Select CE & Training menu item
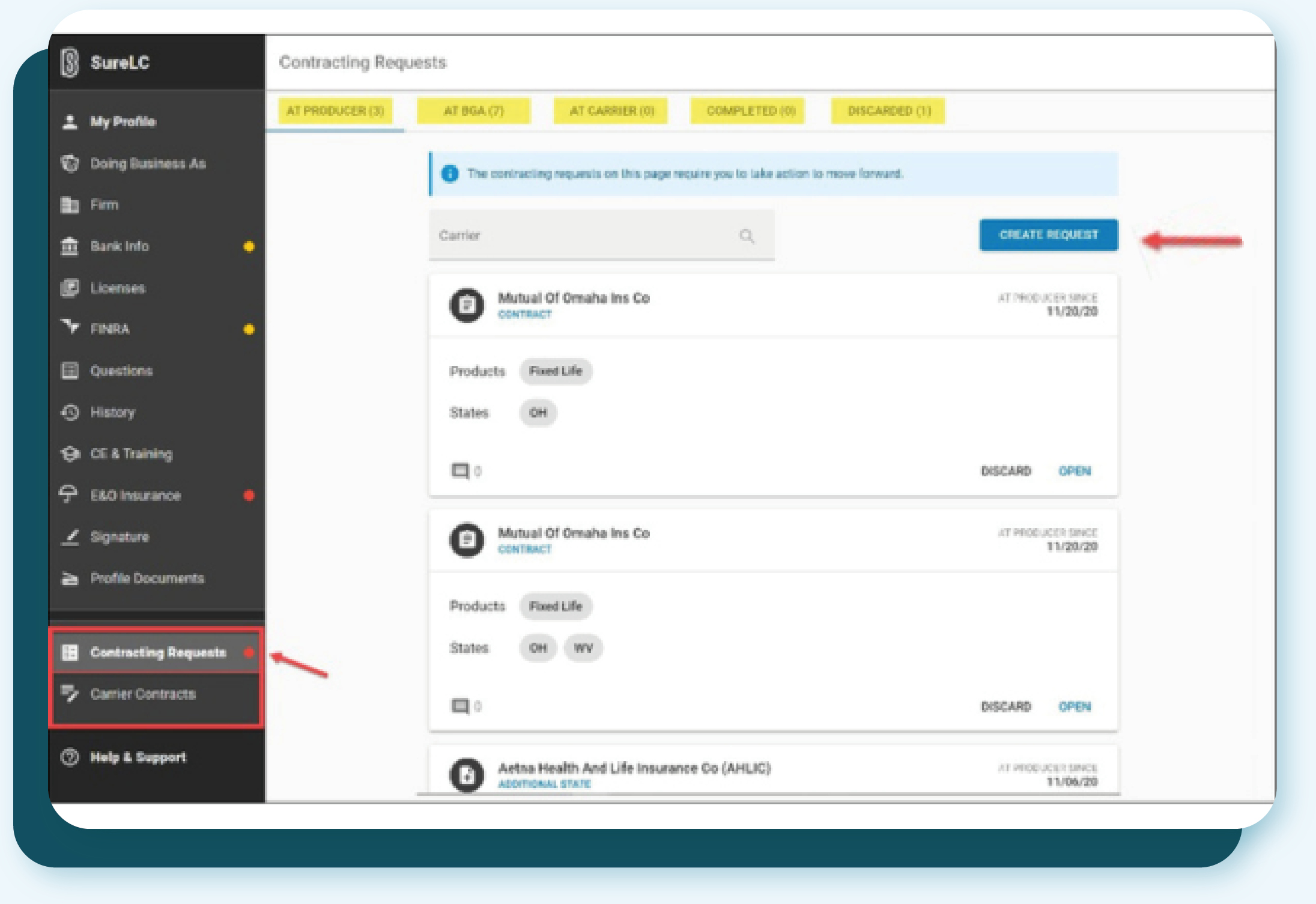Screen dimensions: 1316x904 click(157, 454)
